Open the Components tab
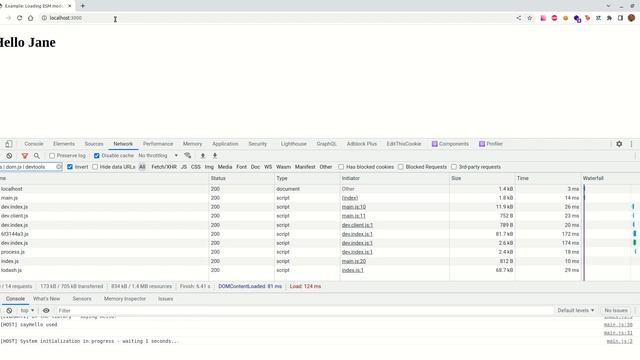 pyautogui.click(x=450, y=144)
